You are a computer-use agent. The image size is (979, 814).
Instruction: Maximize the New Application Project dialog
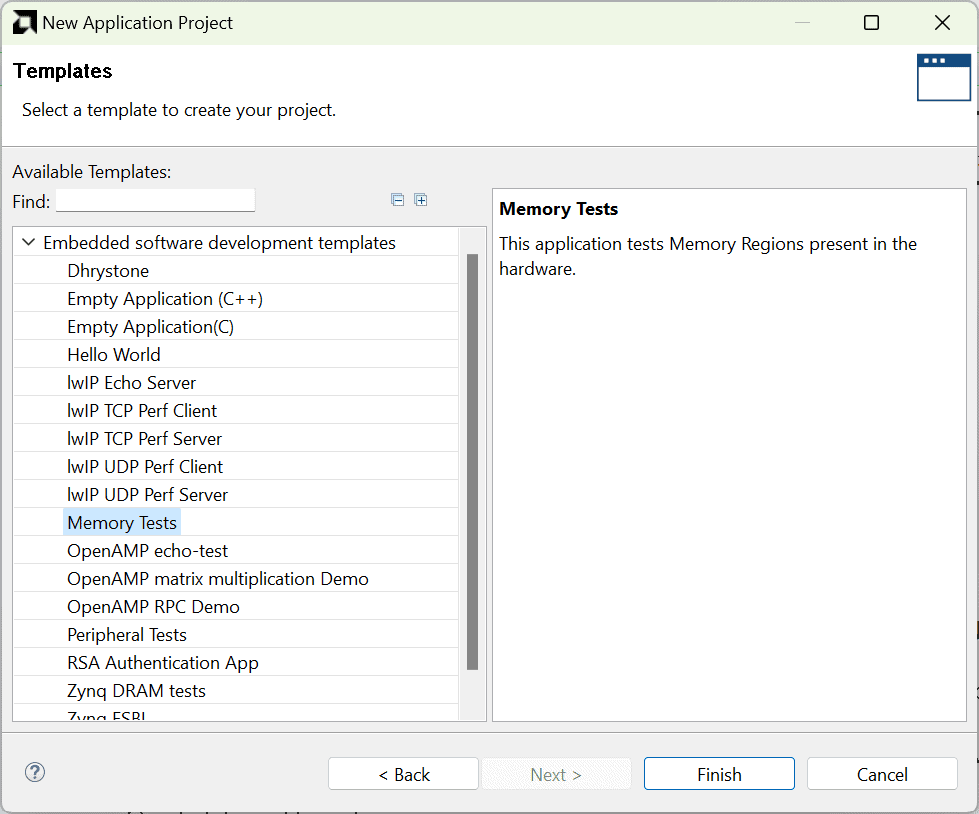click(871, 22)
